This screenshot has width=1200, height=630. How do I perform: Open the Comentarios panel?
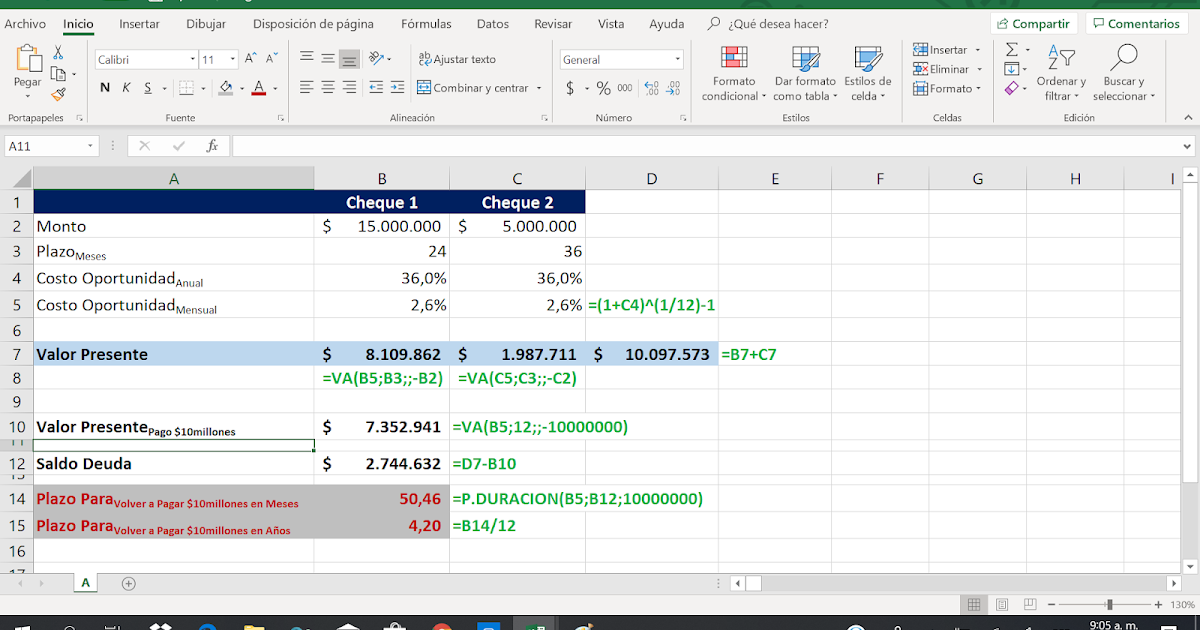(x=1135, y=22)
